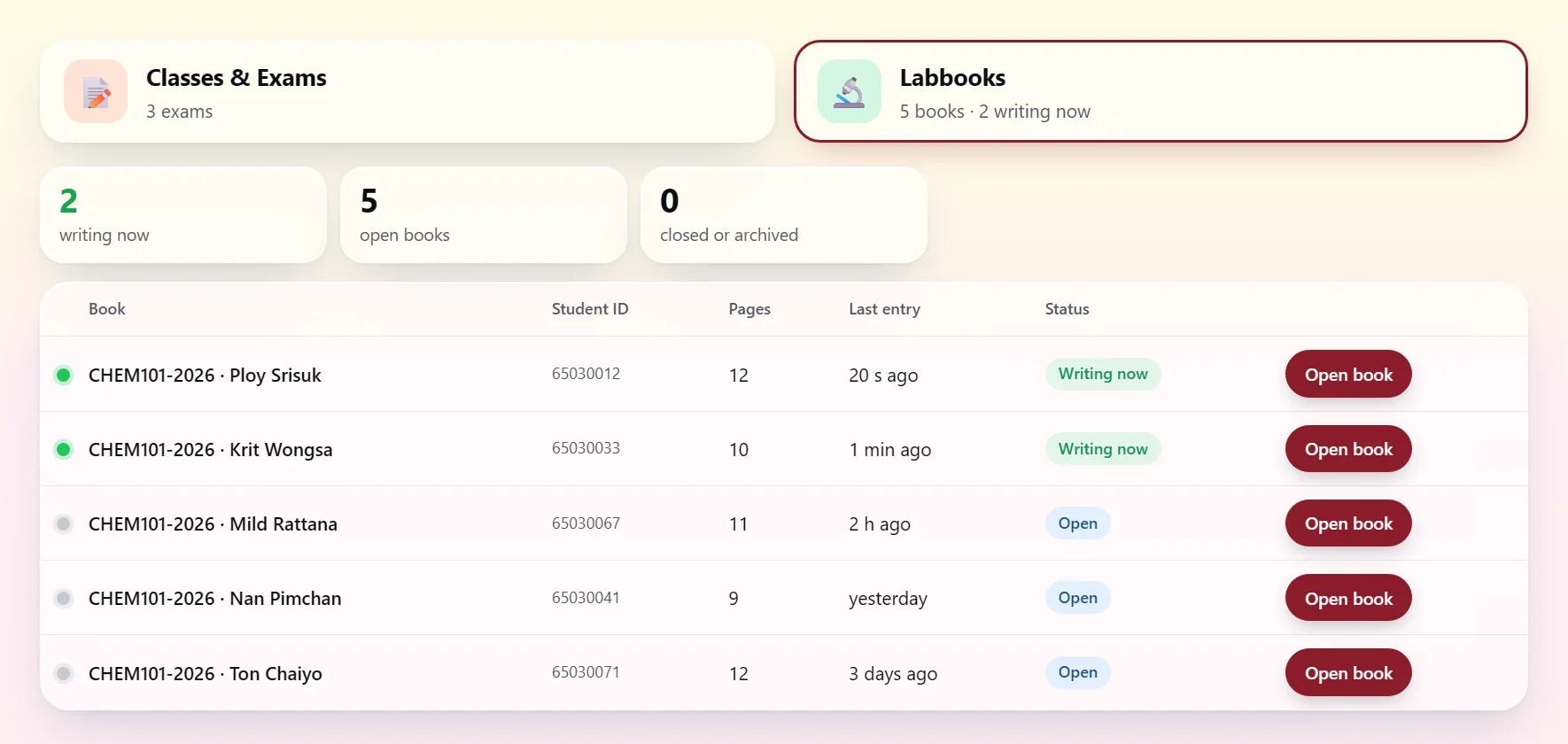Click 'CHEM101-2026 · Krit Wongsa' book name
Screen dimensions: 1568x744
tap(211, 449)
